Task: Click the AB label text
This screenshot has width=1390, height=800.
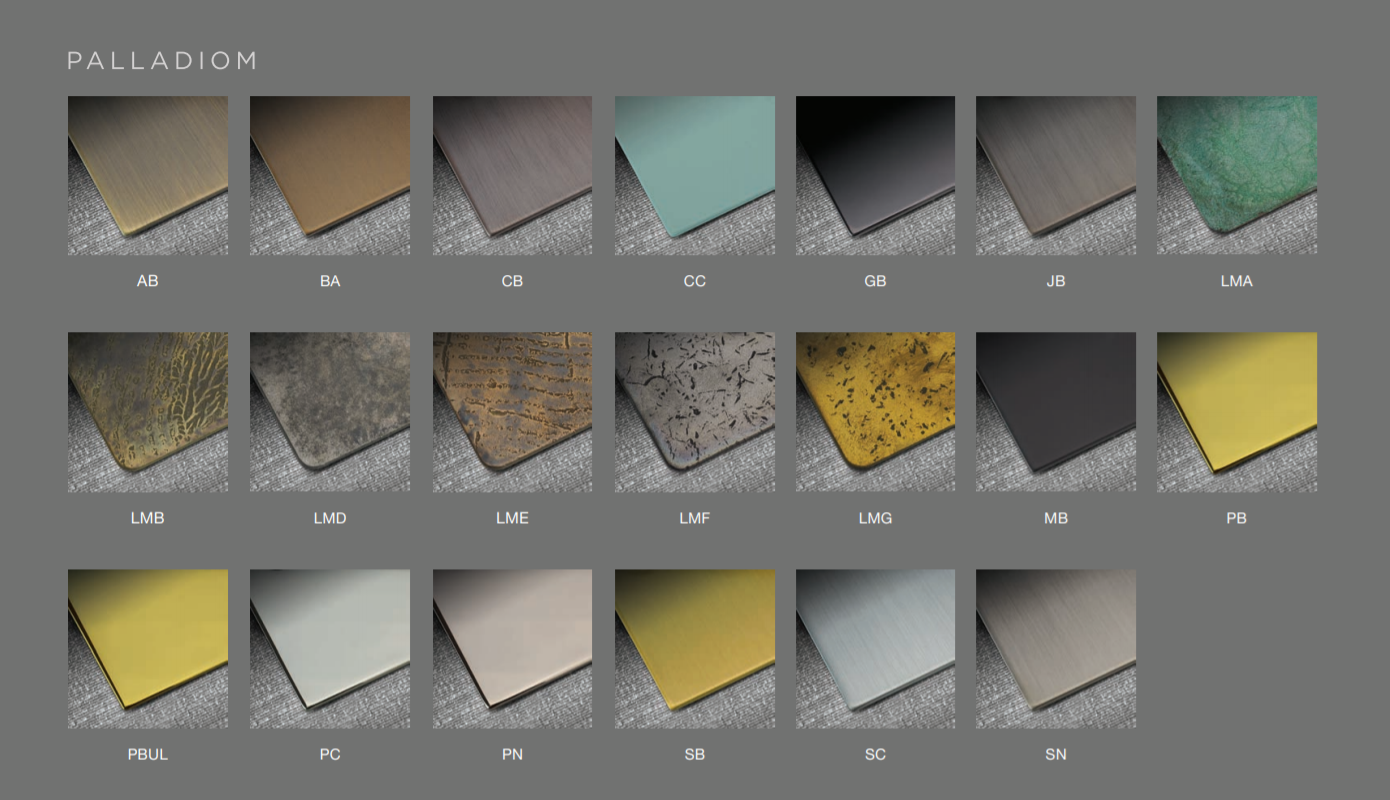Action: [148, 281]
